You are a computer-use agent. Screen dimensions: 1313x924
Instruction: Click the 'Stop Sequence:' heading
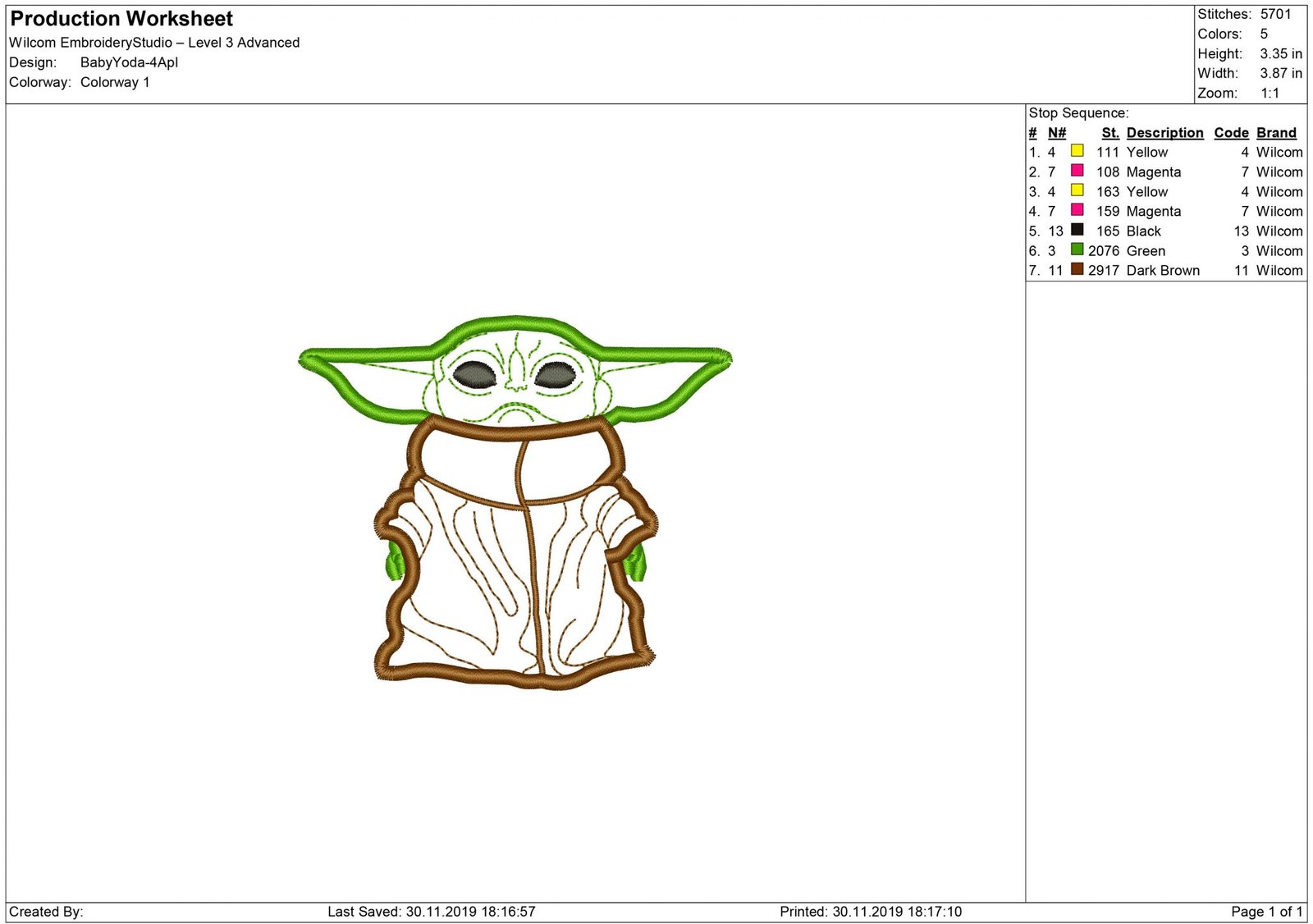click(x=1078, y=113)
